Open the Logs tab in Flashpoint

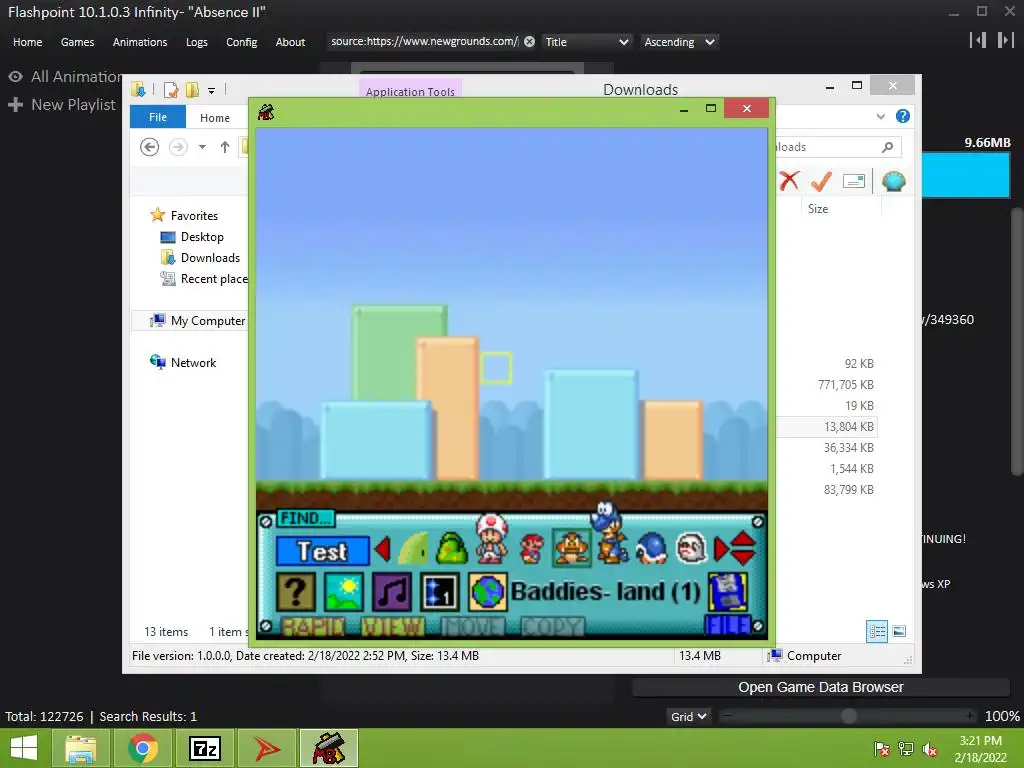point(197,42)
